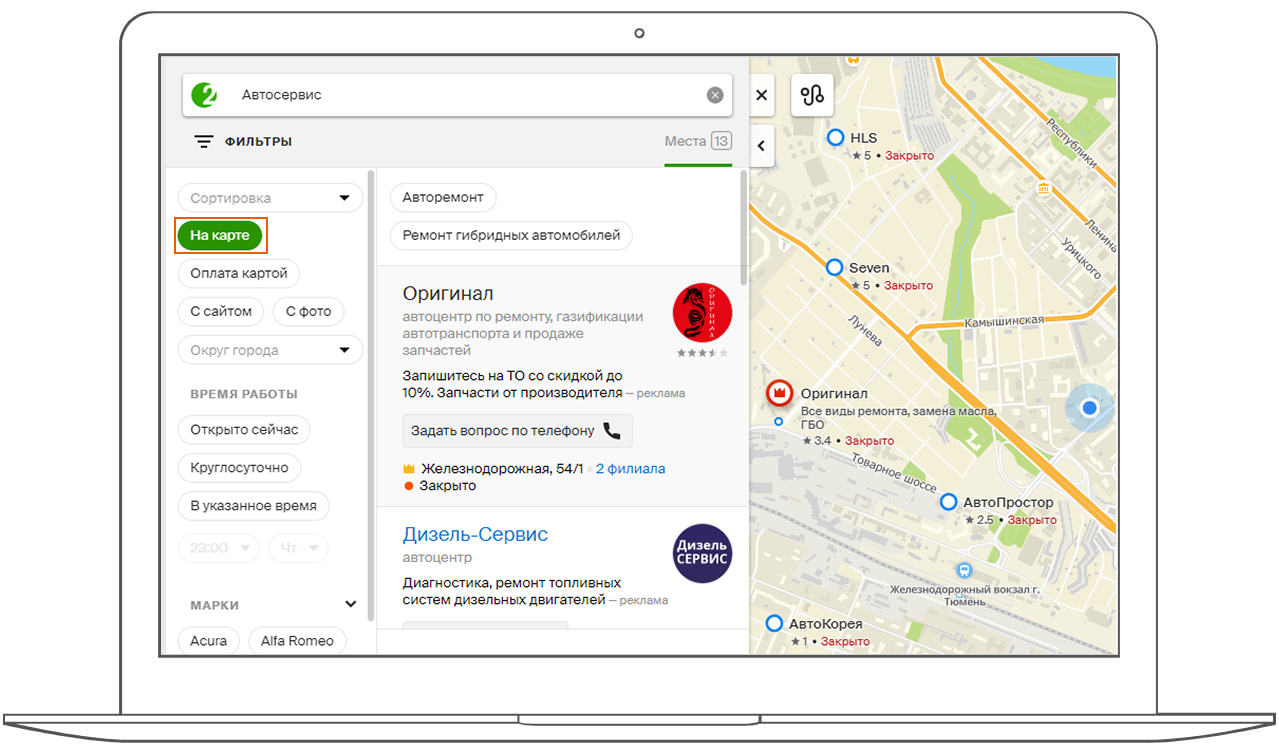Open the Чт weekday dropdown

[298, 548]
